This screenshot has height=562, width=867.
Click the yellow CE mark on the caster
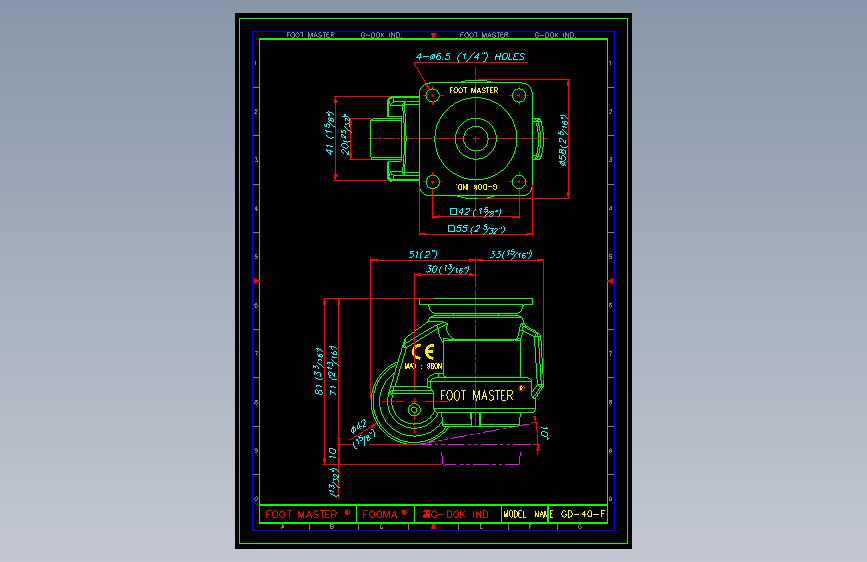(423, 352)
